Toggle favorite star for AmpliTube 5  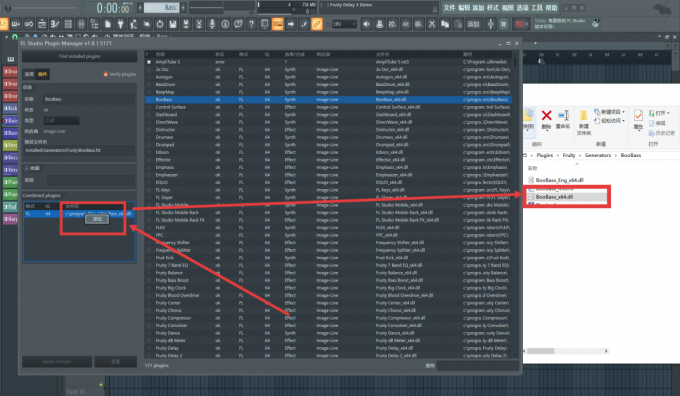149,62
